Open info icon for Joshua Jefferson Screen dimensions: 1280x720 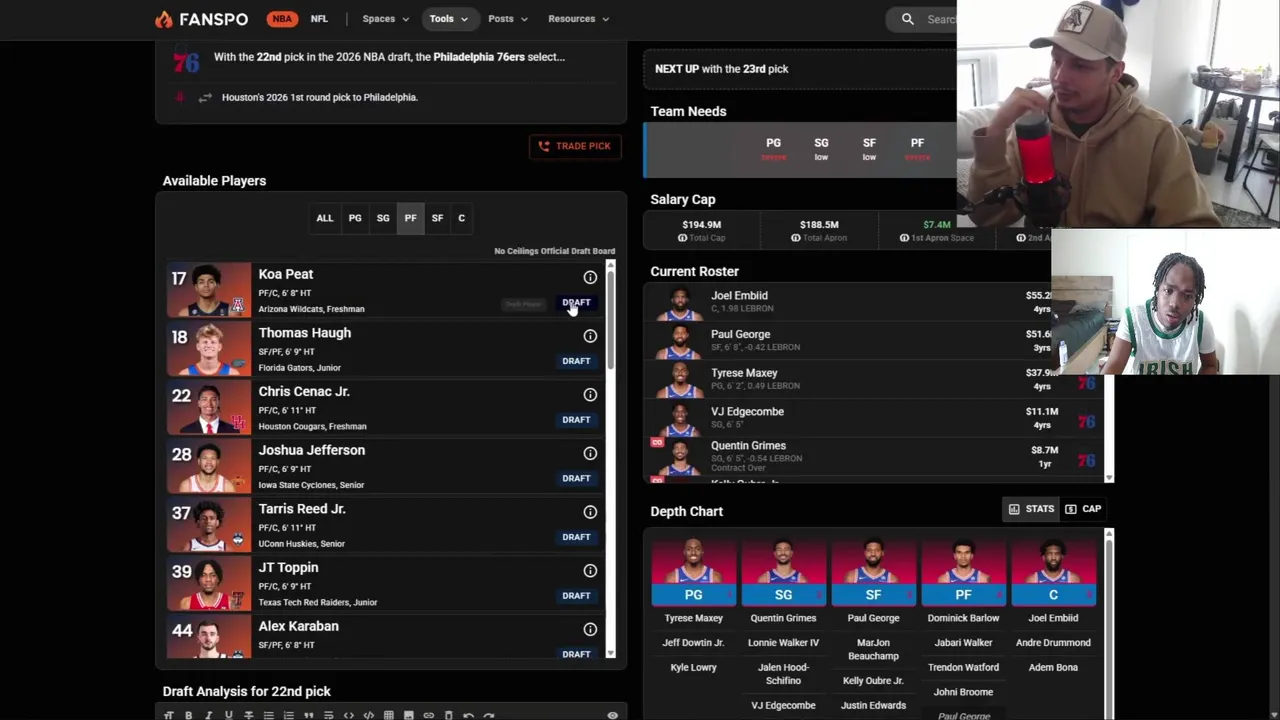pos(590,453)
